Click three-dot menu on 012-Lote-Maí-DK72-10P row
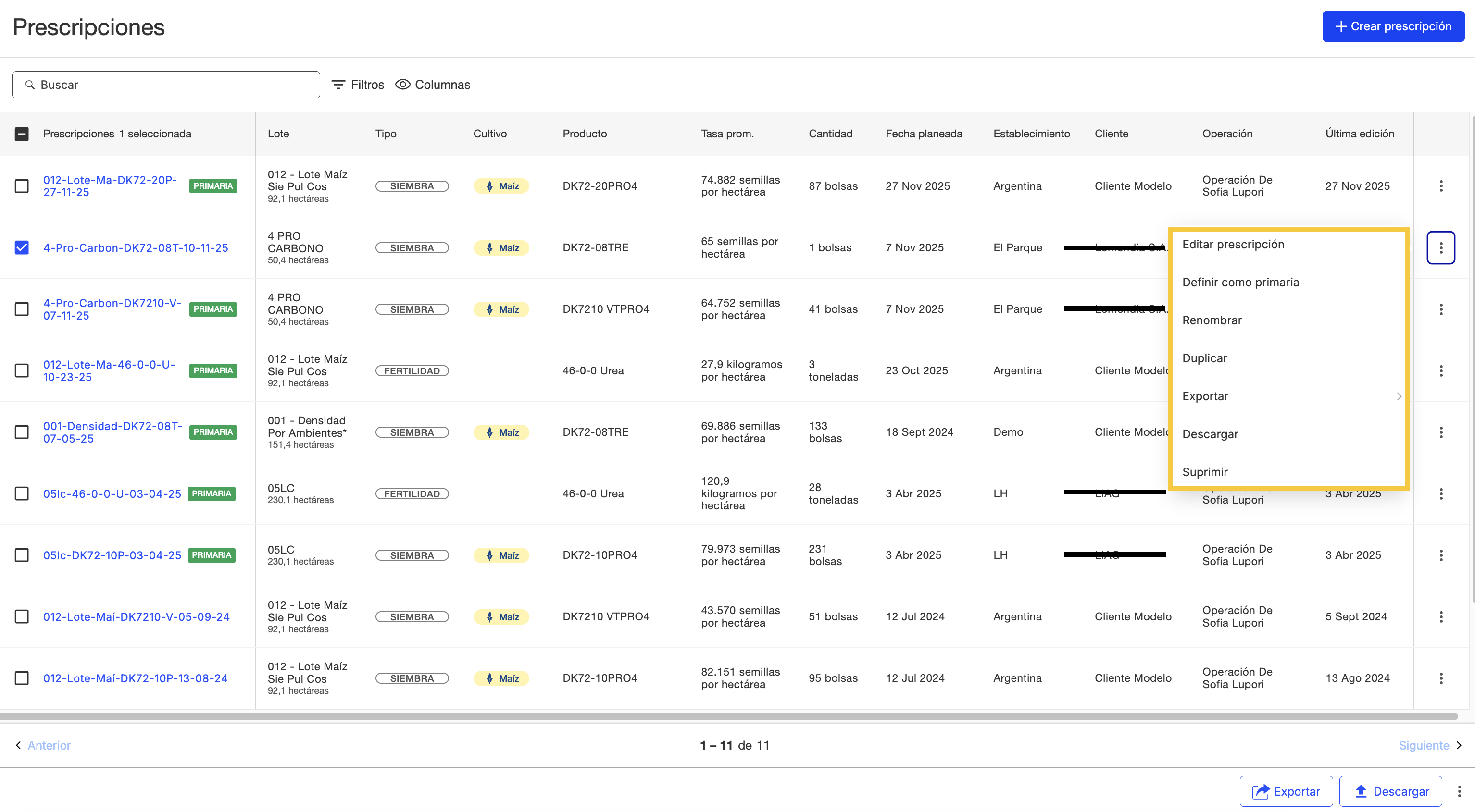 [x=1441, y=678]
